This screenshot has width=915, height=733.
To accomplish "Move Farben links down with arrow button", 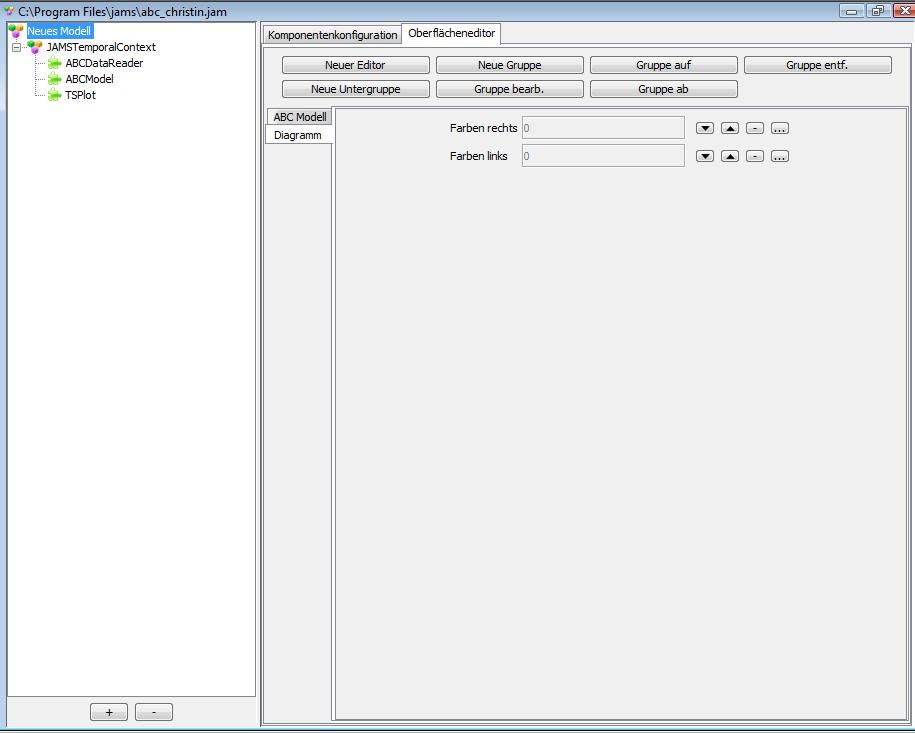I will (x=705, y=156).
